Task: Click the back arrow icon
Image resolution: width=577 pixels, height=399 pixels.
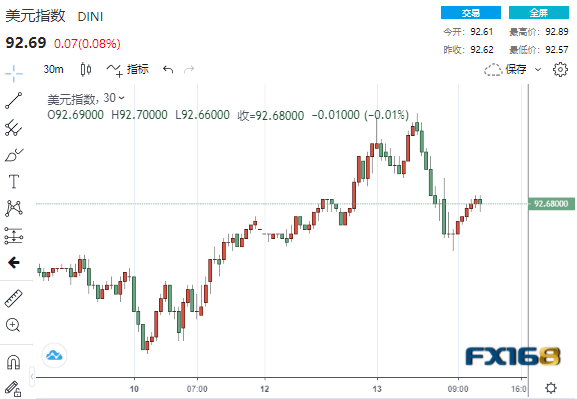Action: [14, 262]
